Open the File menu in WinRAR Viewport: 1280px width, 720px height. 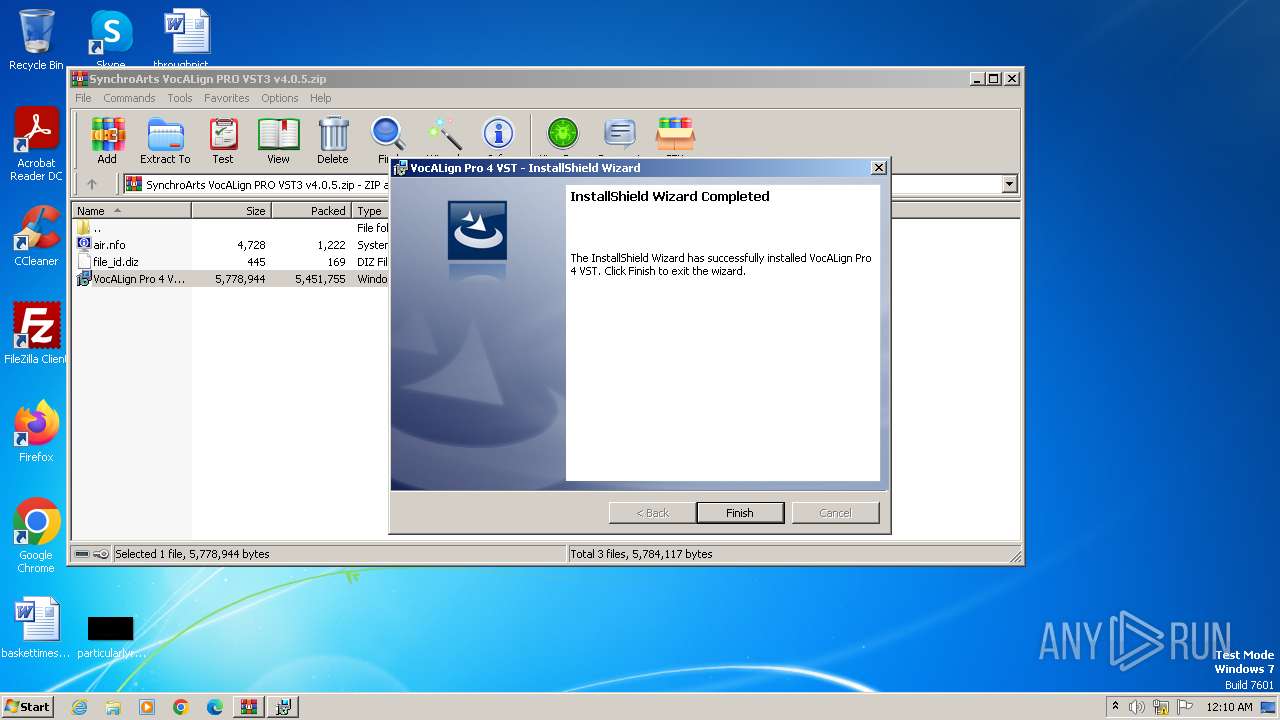click(83, 98)
